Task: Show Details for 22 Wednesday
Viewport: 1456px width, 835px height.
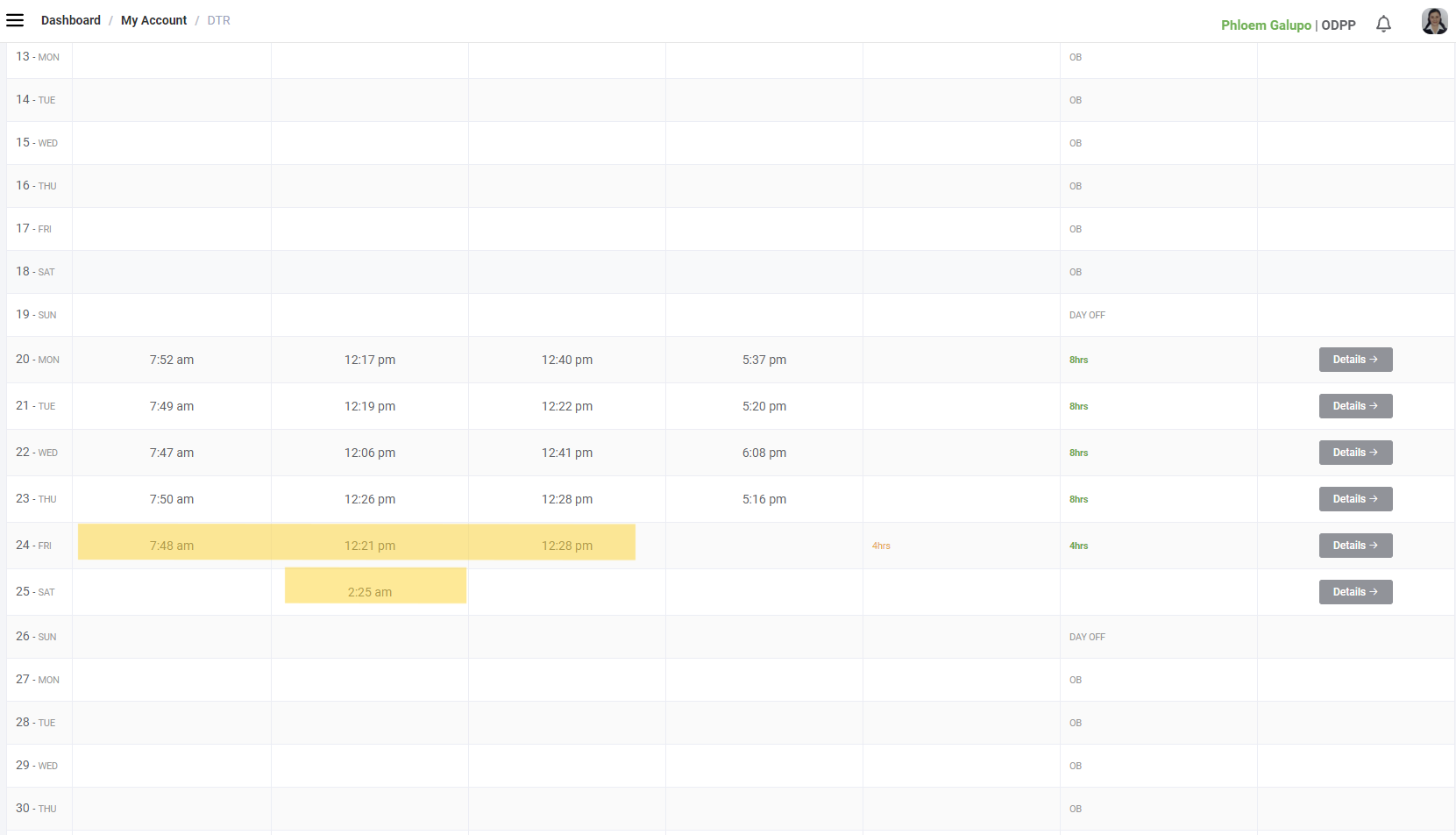Action: (1355, 453)
